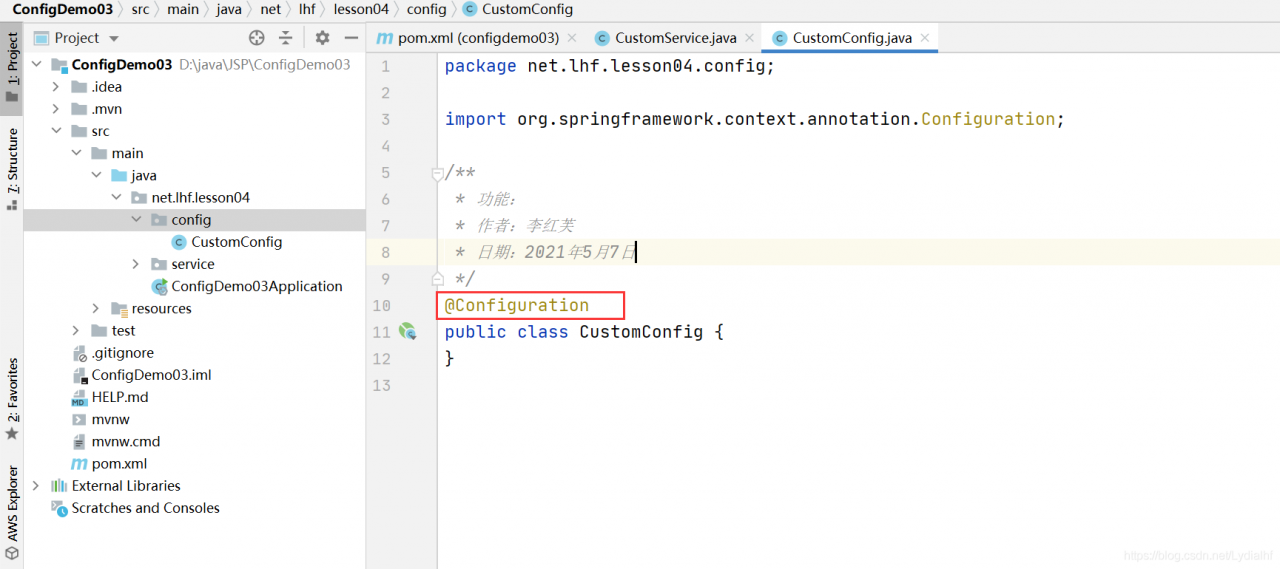Screen dimensions: 1280x569
Task: Click config breadcrumb in navigation bar
Action: (426, 10)
